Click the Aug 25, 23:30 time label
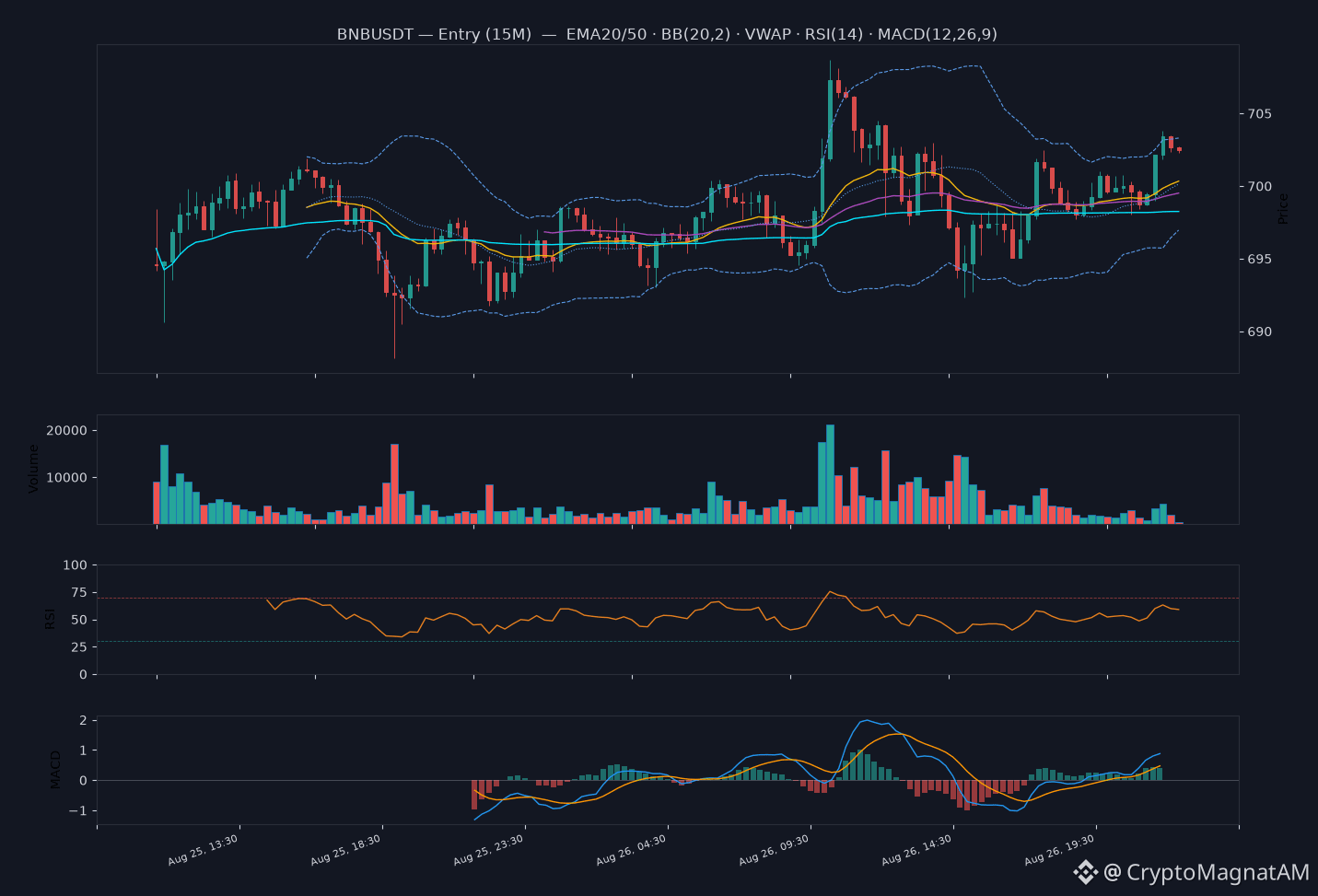The height and width of the screenshot is (896, 1318). pyautogui.click(x=489, y=850)
